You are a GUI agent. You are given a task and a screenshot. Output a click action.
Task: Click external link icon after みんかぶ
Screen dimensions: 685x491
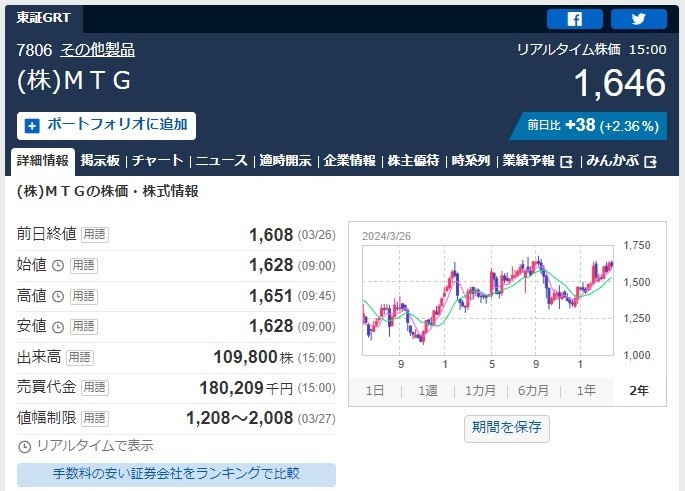650,162
